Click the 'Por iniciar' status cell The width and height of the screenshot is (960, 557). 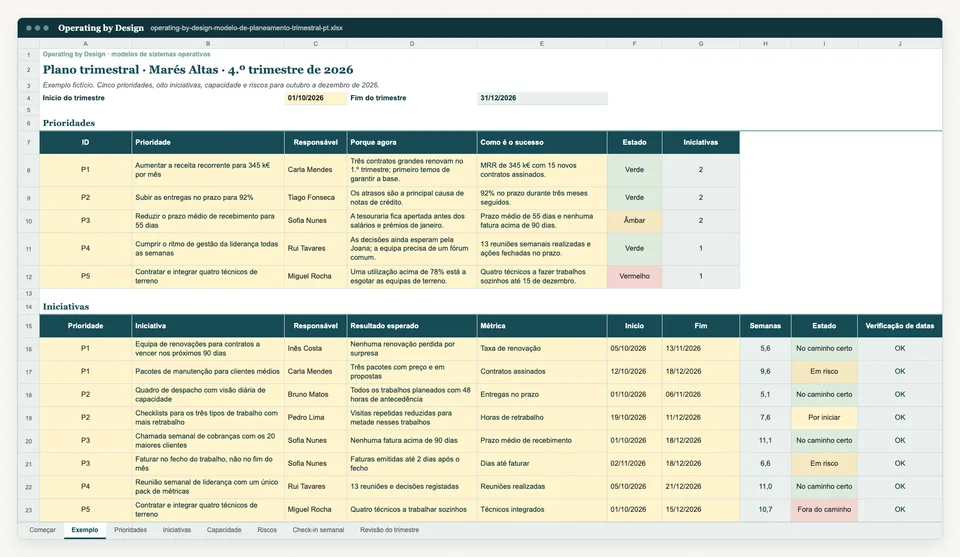824,417
